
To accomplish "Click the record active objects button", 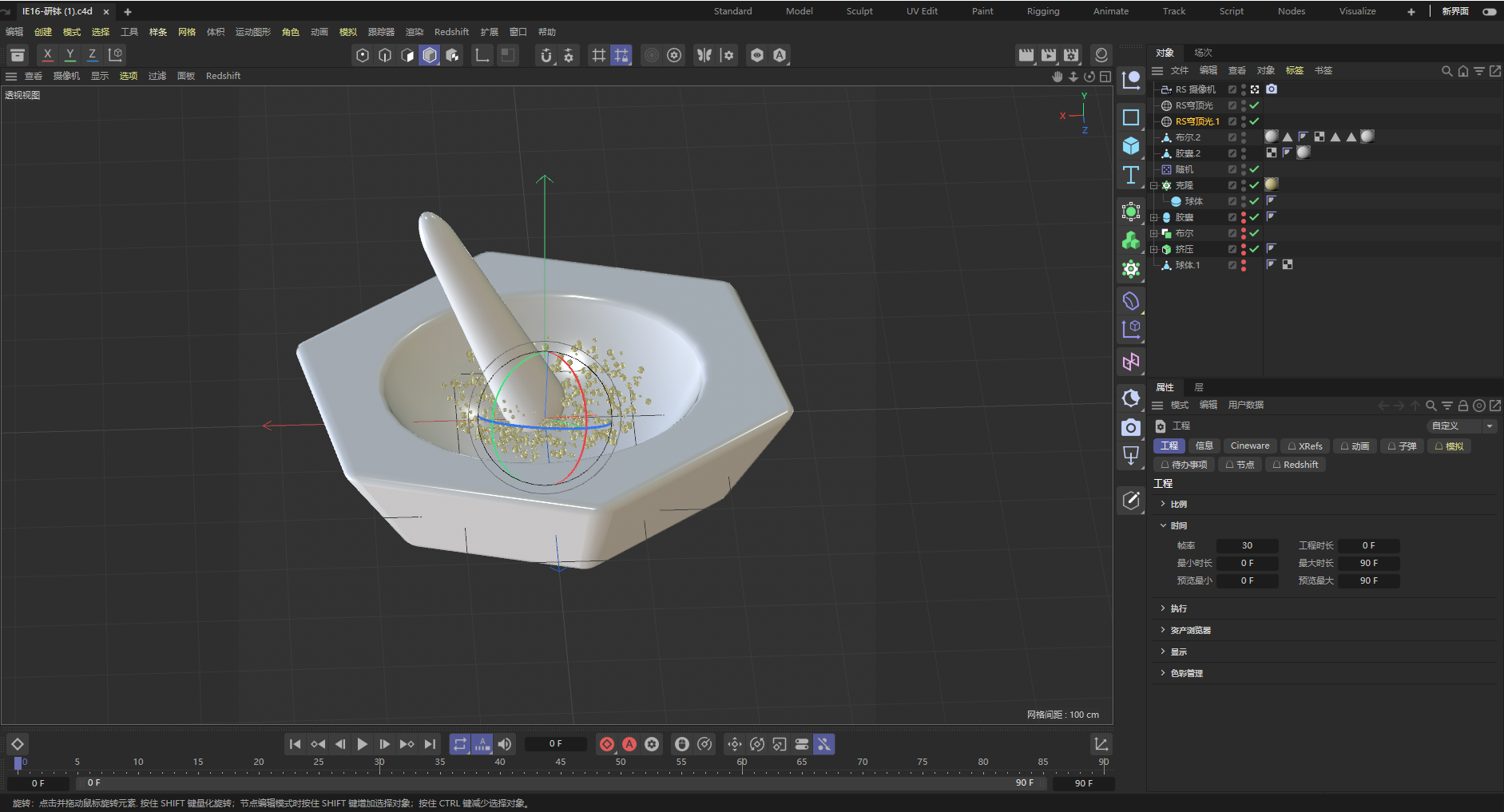I will (607, 744).
